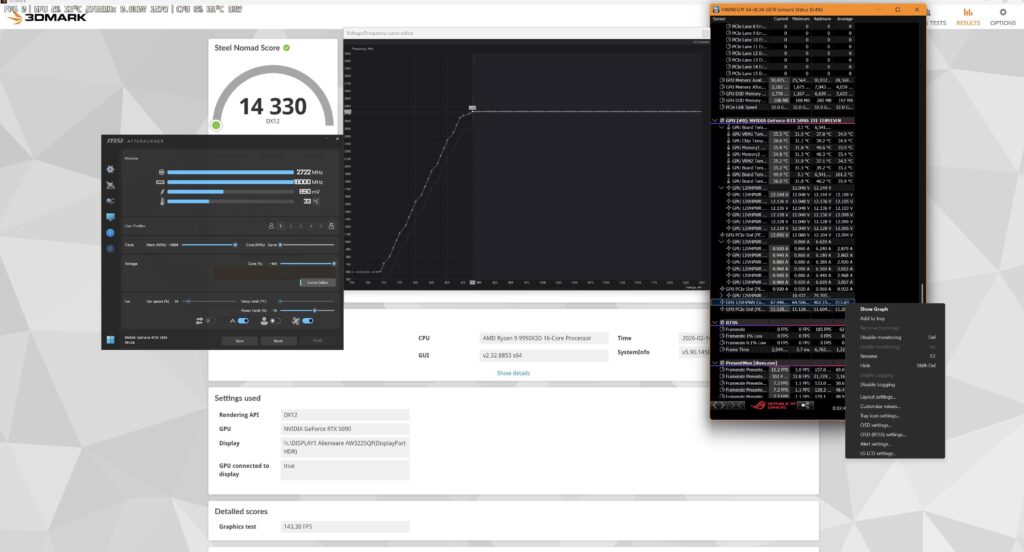
Task: Click the Steel Nomad score 14 330
Action: 273,106
